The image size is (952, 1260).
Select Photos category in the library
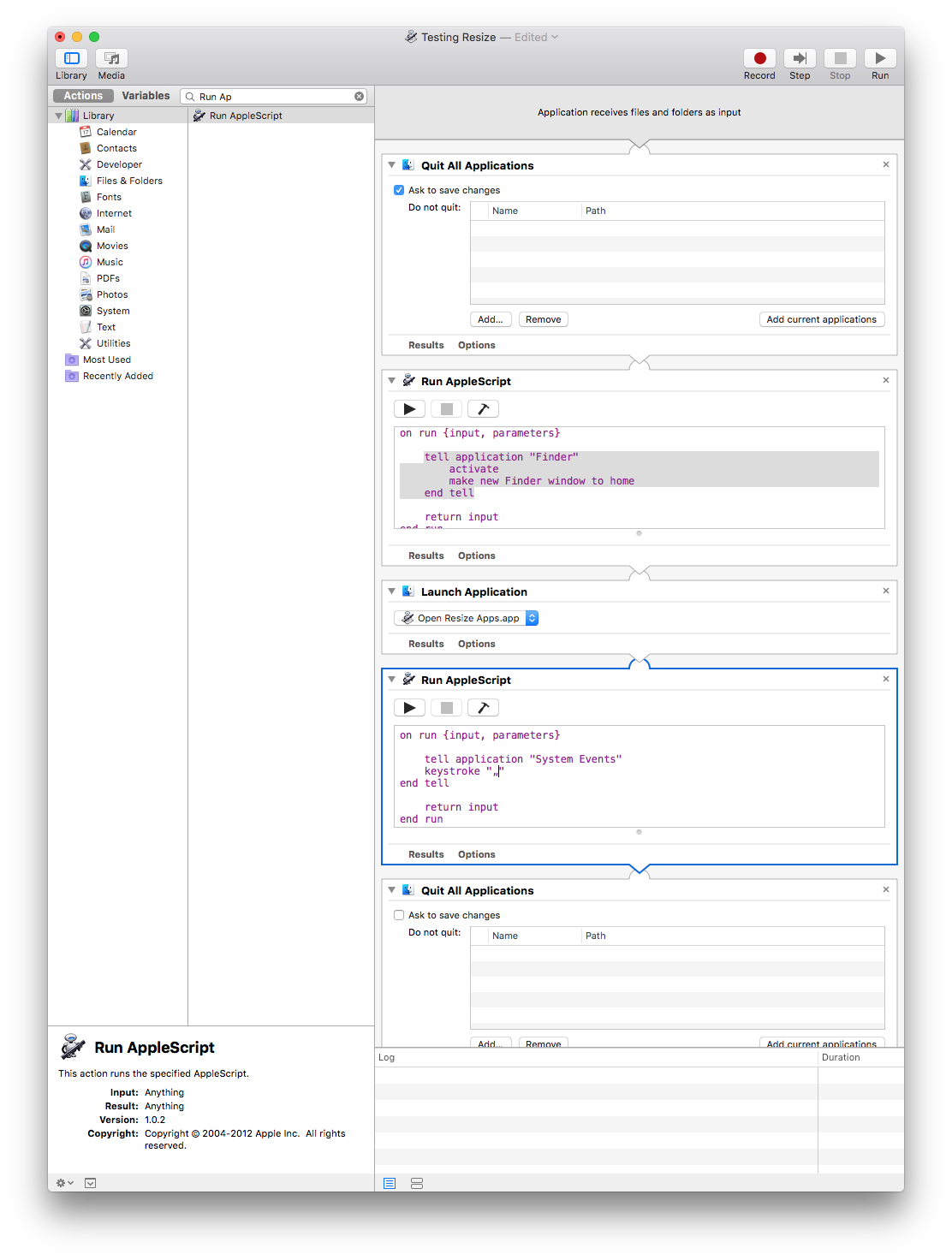[112, 294]
